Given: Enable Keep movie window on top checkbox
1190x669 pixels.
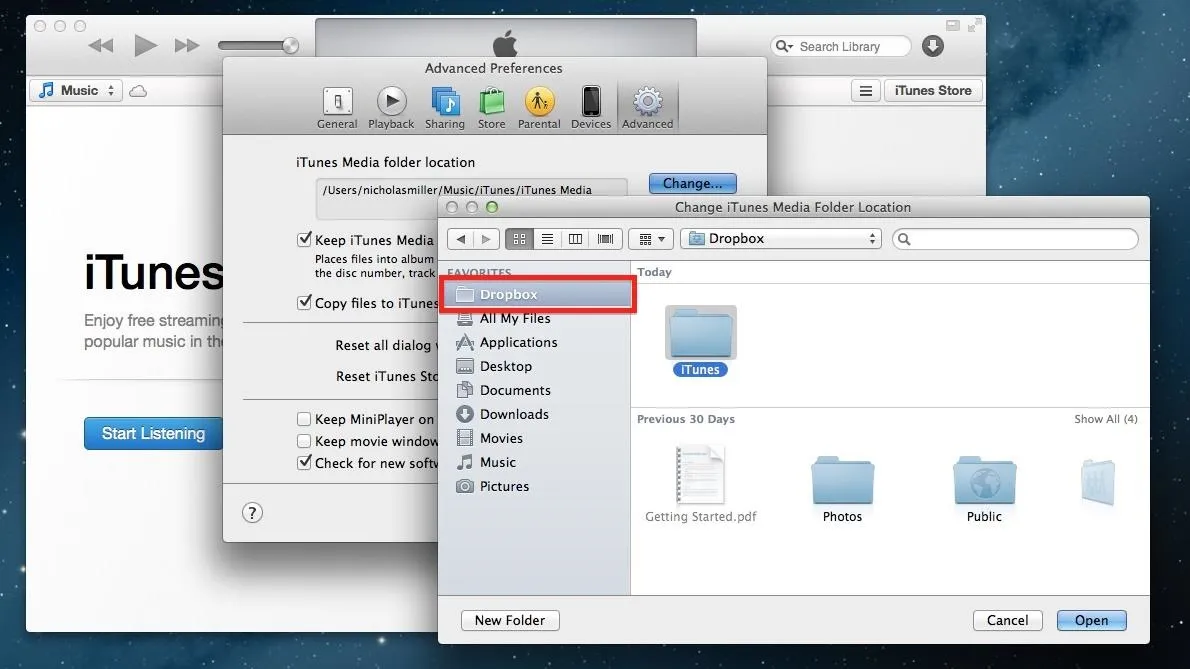Looking at the screenshot, I should tap(304, 441).
